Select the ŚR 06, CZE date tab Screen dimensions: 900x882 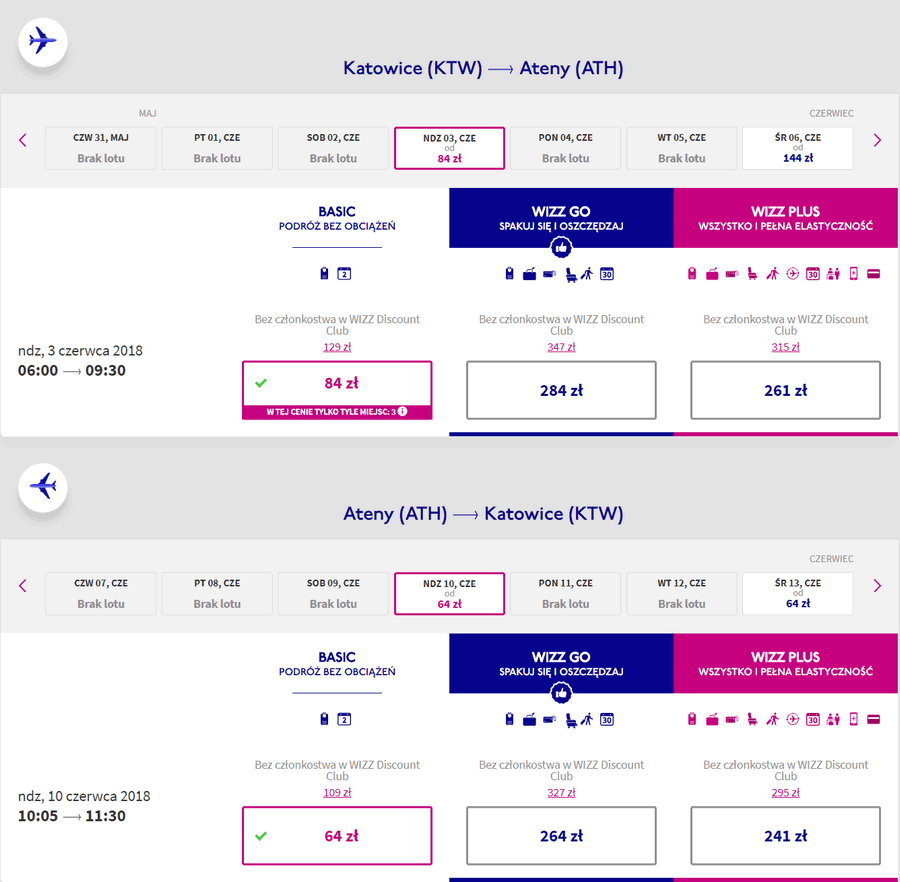797,148
